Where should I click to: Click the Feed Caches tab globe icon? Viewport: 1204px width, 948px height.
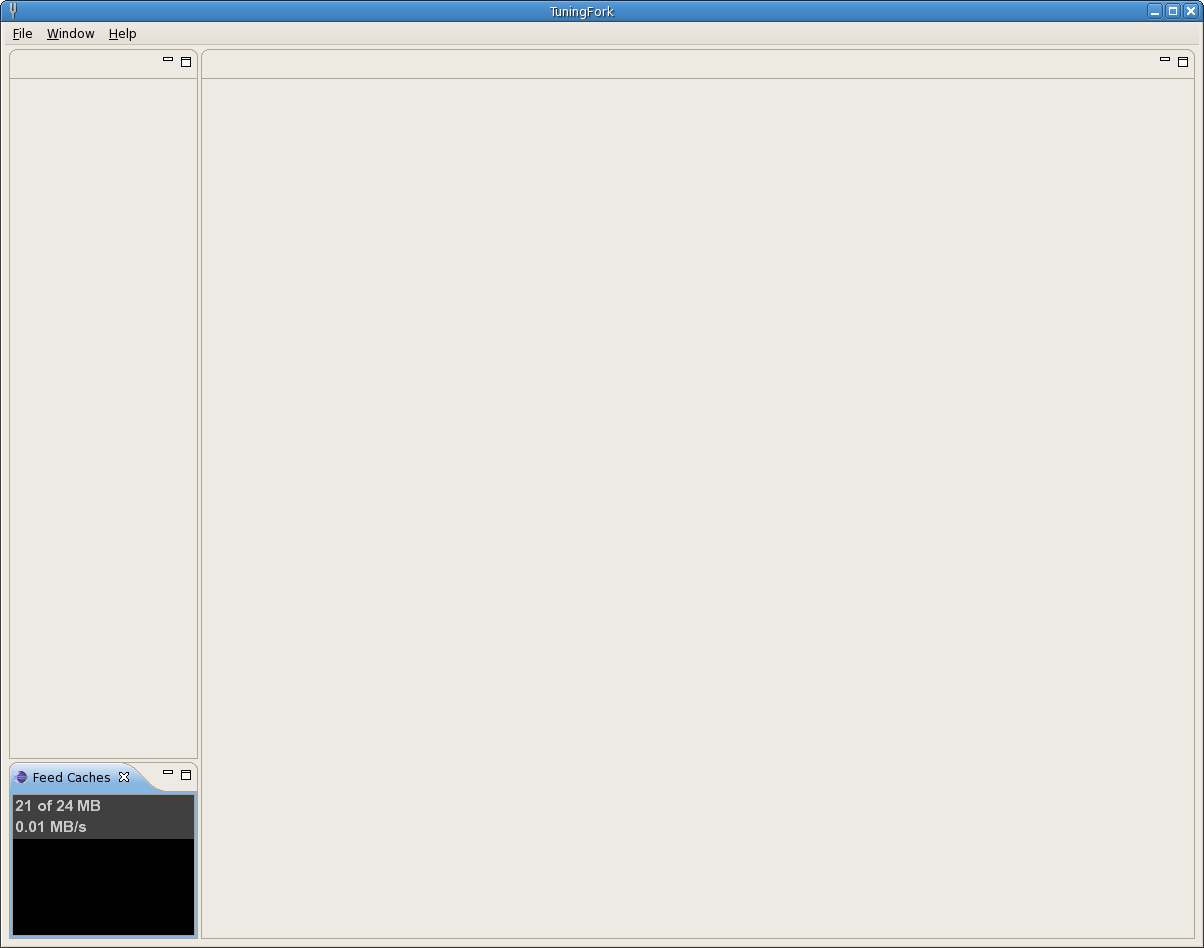click(x=22, y=777)
